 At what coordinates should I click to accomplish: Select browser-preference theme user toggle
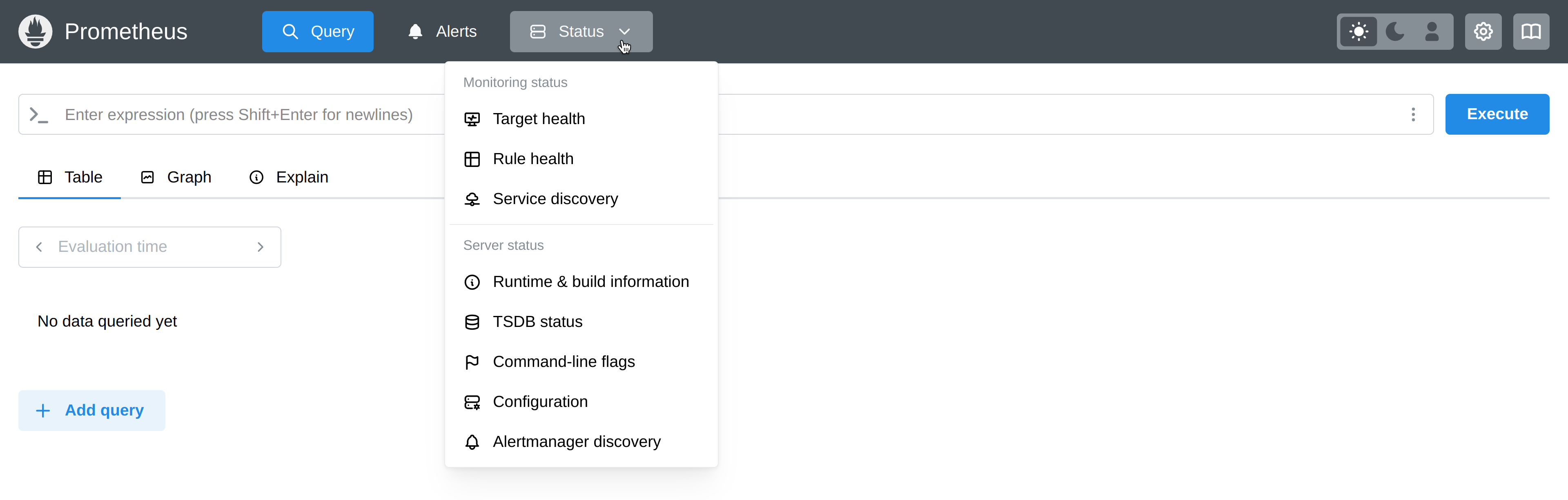pos(1432,31)
